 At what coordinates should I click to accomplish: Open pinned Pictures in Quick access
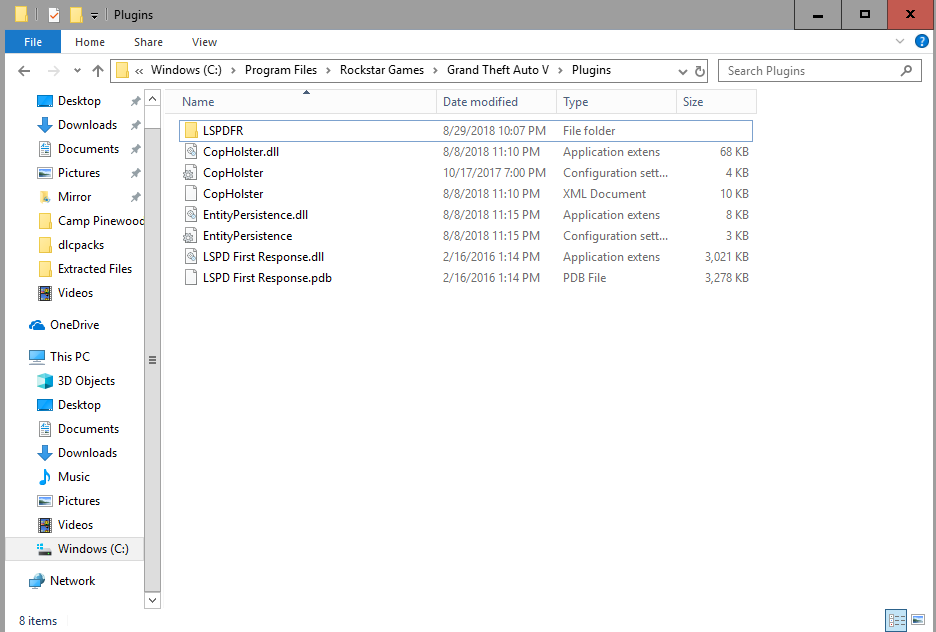coord(79,172)
